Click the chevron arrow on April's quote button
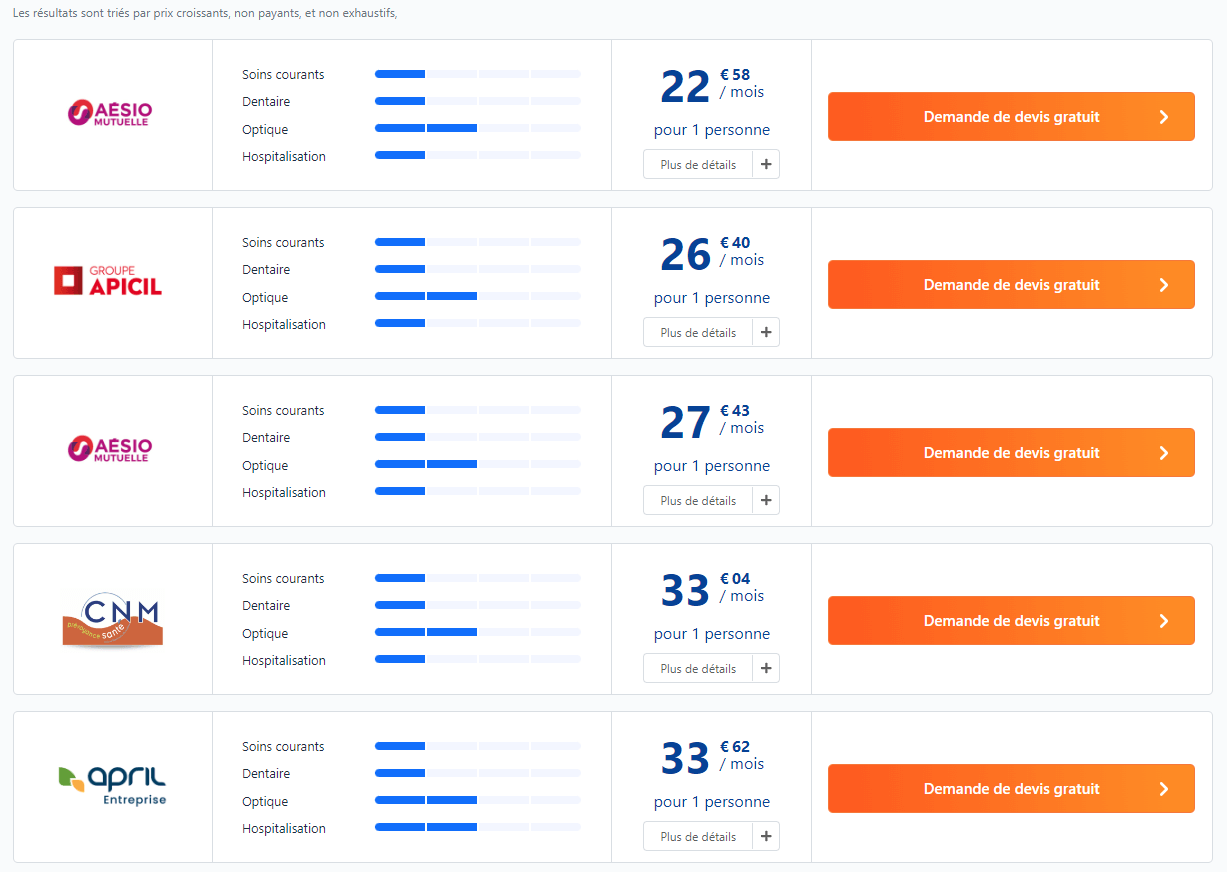 (x=1163, y=789)
